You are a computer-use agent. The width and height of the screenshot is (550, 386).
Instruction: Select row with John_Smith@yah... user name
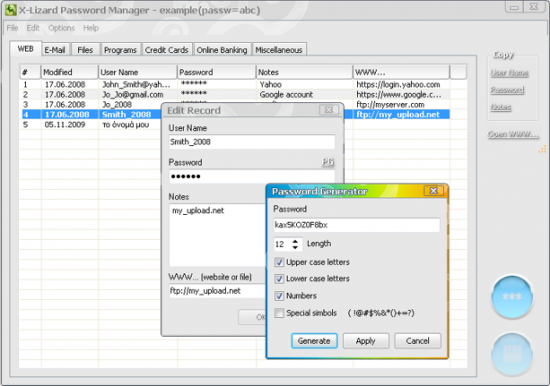click(235, 85)
